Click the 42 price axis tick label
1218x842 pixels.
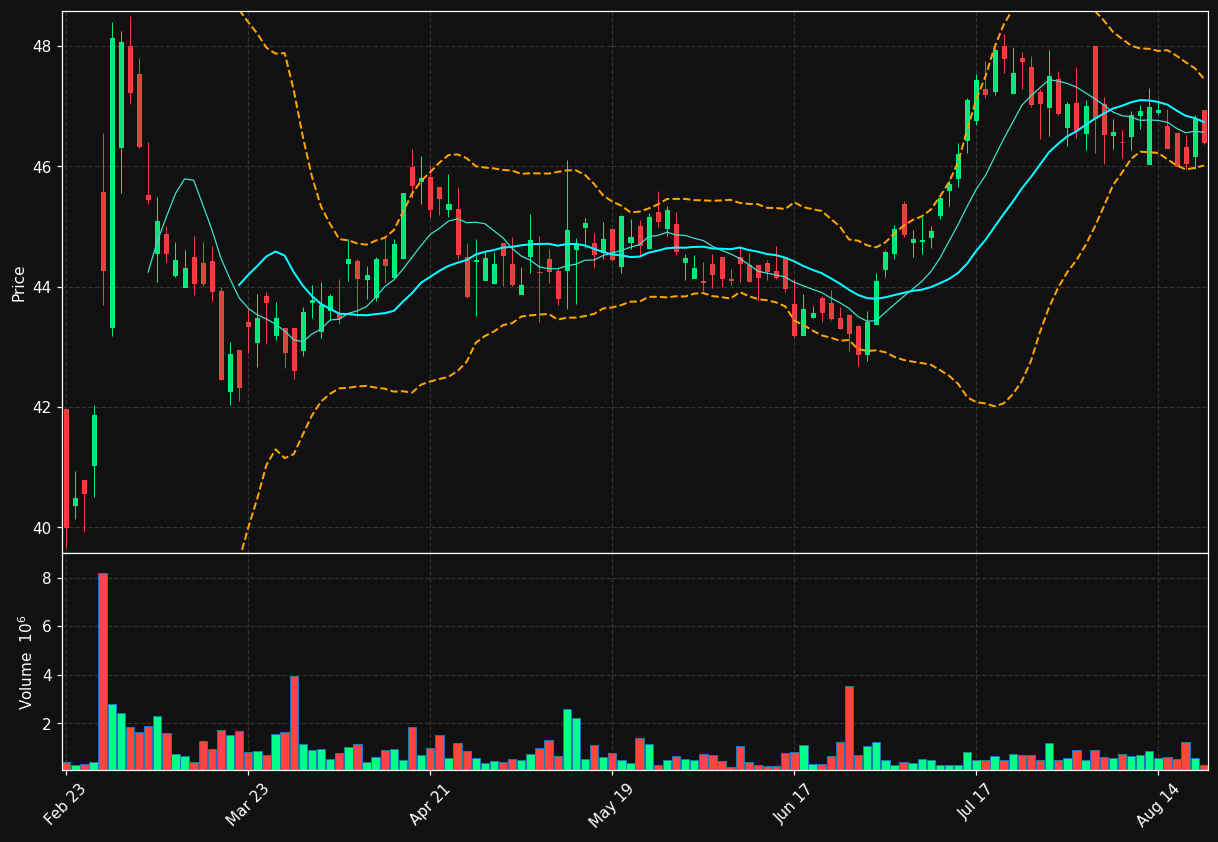coord(43,408)
